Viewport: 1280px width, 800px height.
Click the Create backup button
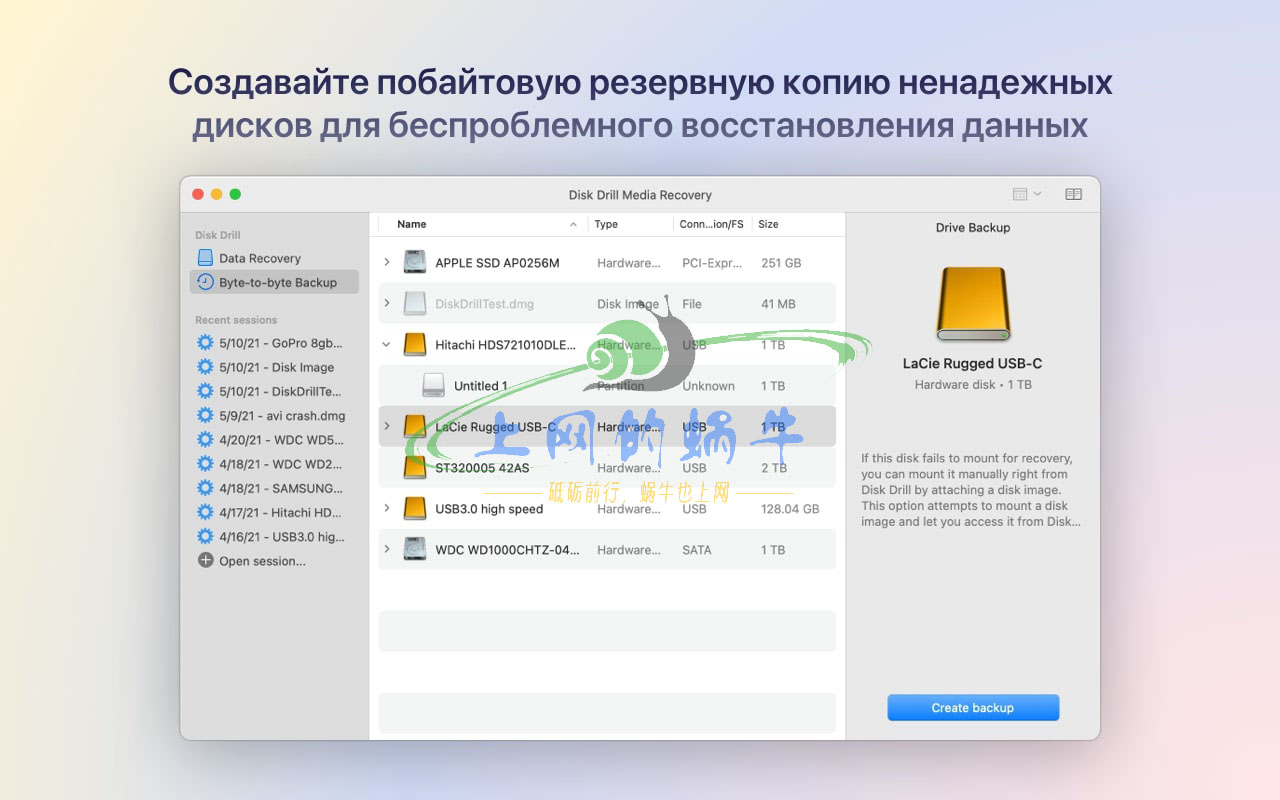click(973, 708)
